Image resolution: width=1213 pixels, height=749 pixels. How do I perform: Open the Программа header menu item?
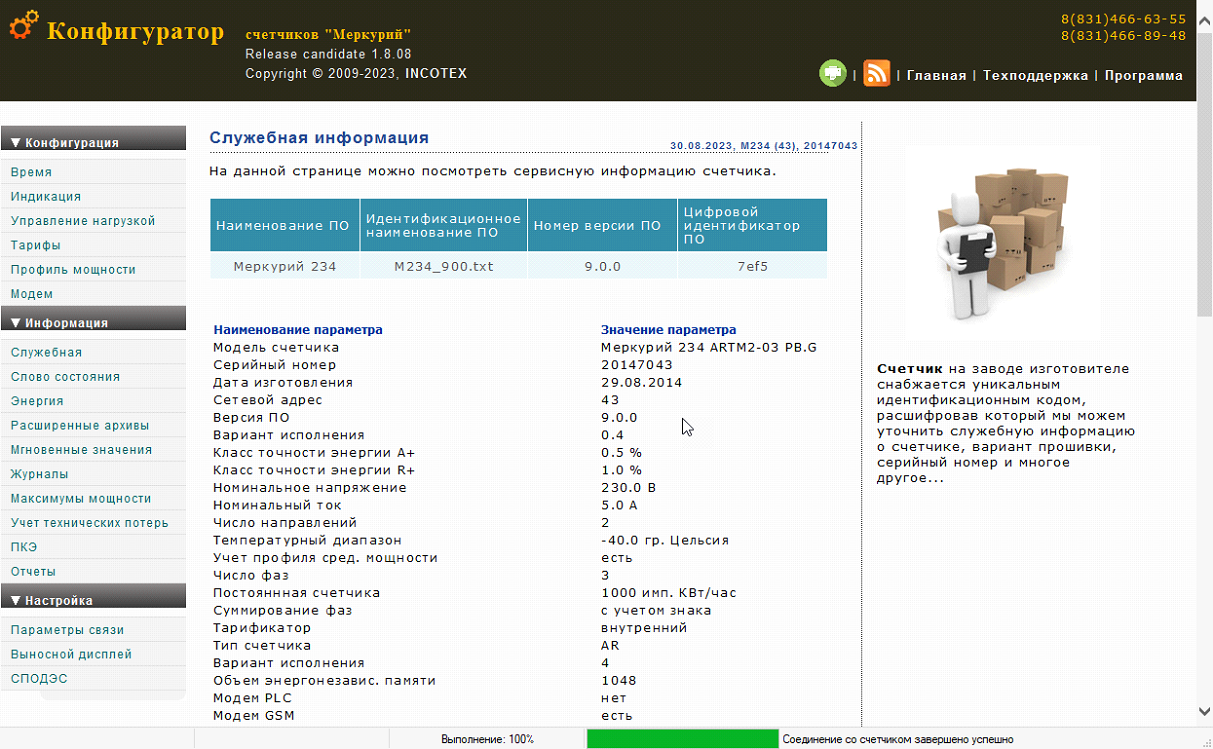[x=1143, y=76]
